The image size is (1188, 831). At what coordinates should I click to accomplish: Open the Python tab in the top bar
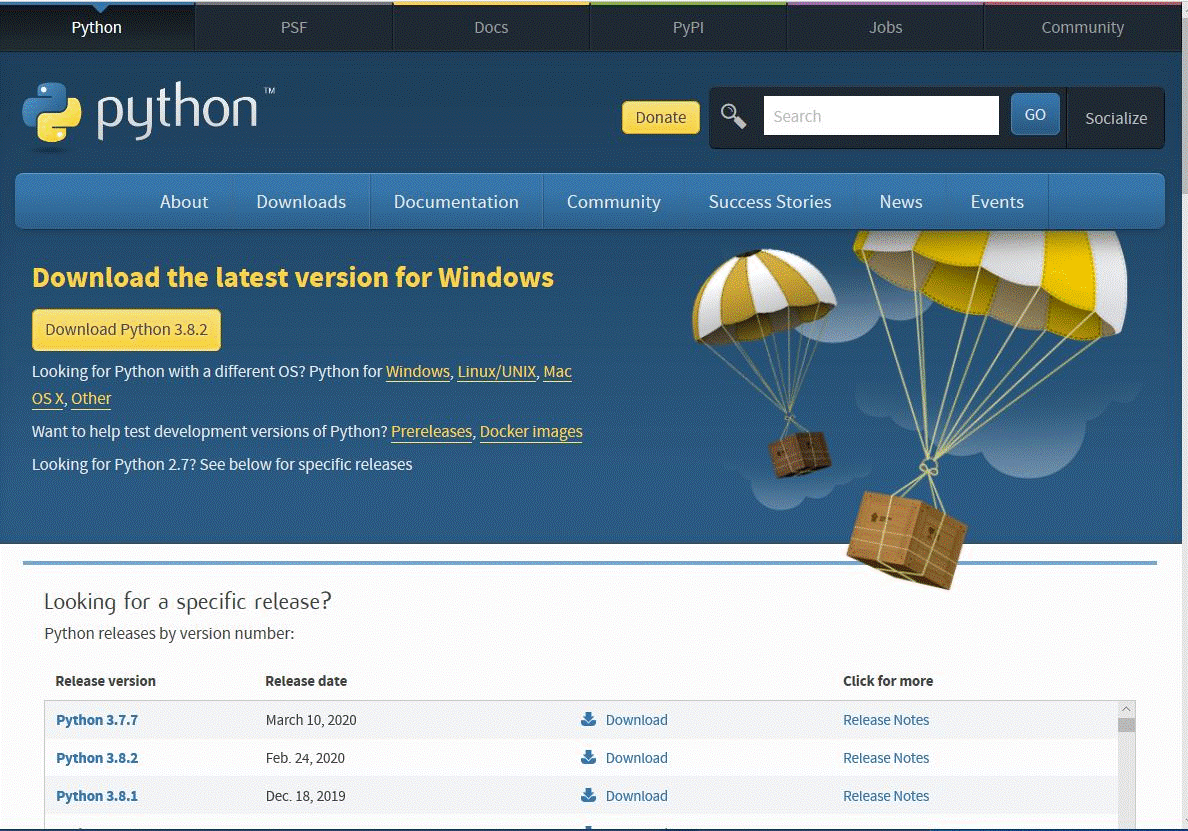(x=97, y=27)
